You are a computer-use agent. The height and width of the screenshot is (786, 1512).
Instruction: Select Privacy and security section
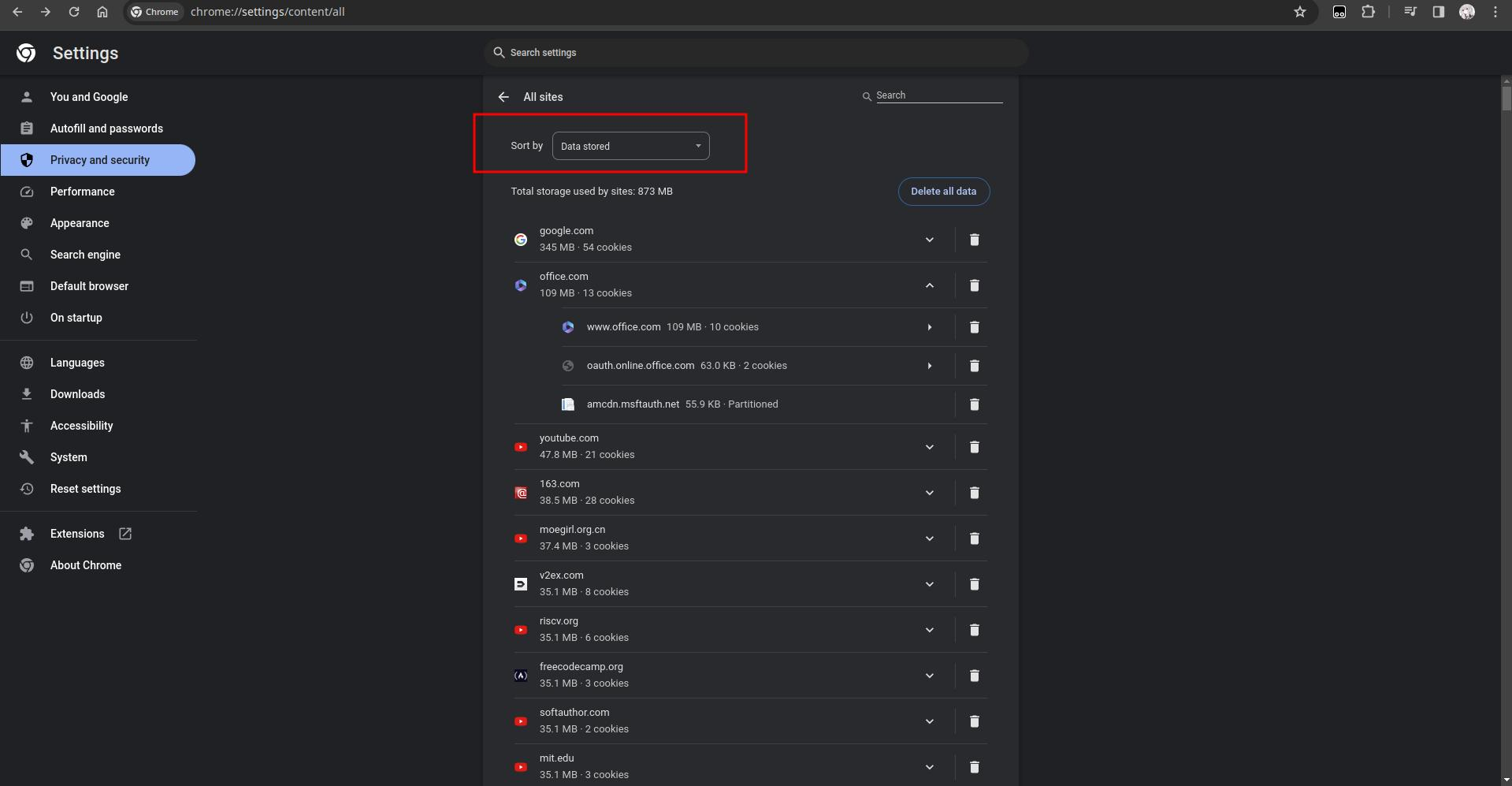(x=98, y=160)
